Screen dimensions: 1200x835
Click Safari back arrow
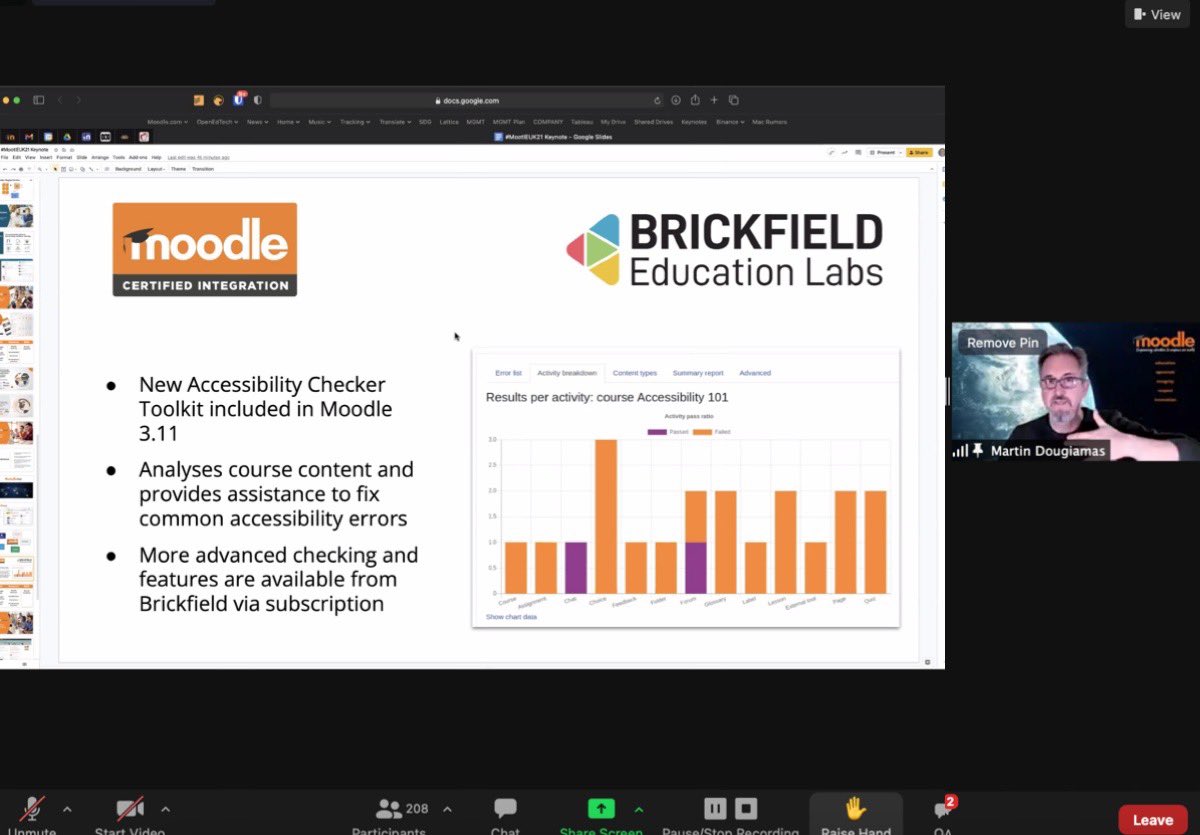[59, 100]
